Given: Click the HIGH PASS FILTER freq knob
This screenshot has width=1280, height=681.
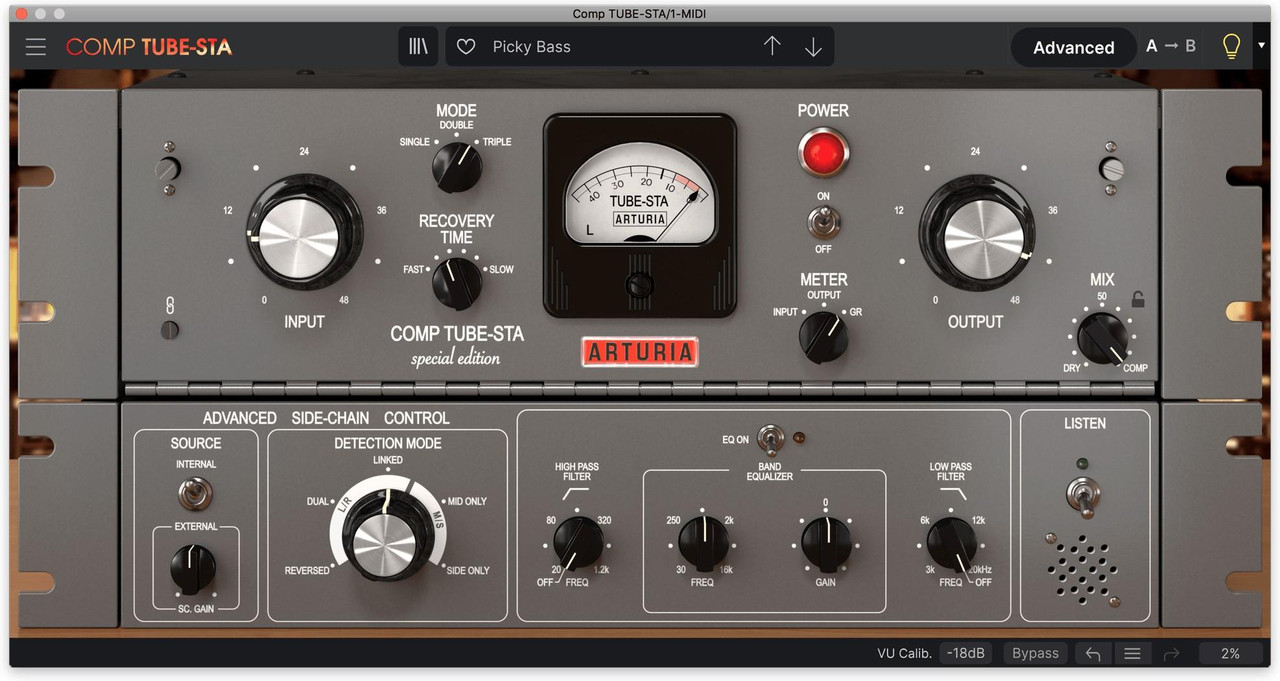Looking at the screenshot, I should click(x=578, y=543).
